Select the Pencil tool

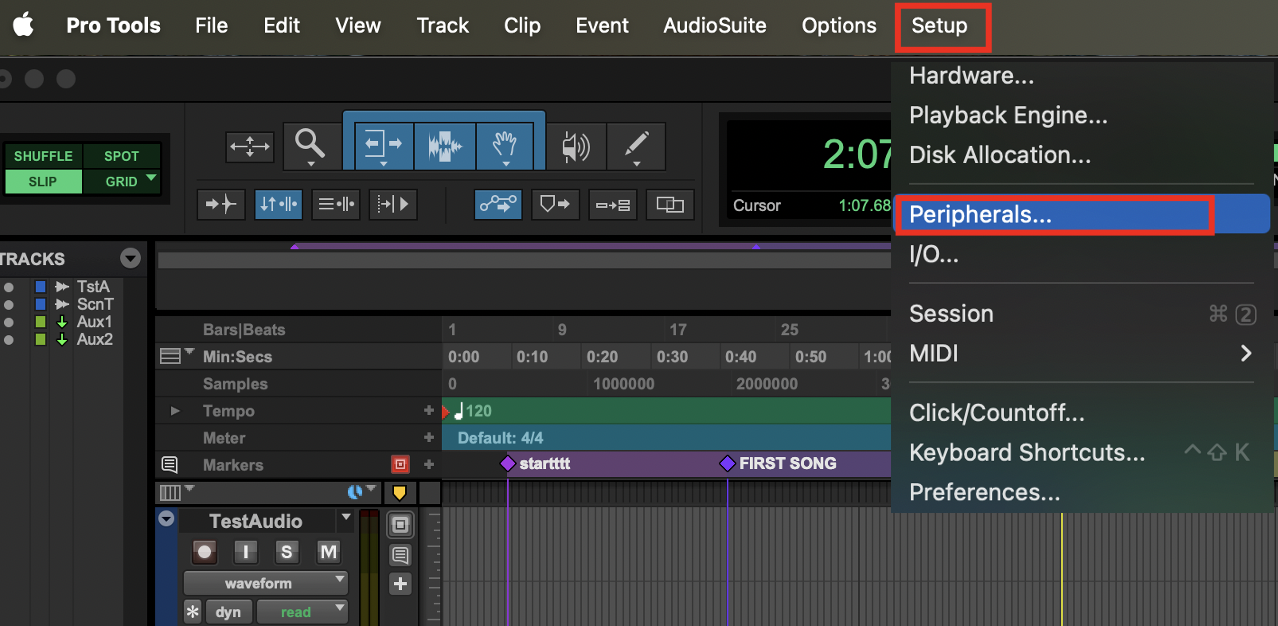click(636, 146)
